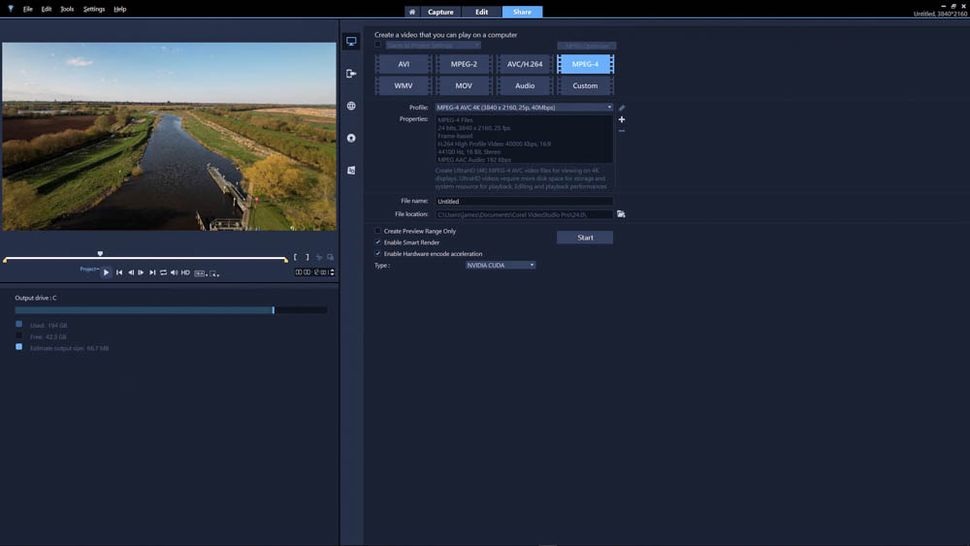This screenshot has width=970, height=546.
Task: Disable Enable Smart Render checkbox
Action: click(x=378, y=242)
